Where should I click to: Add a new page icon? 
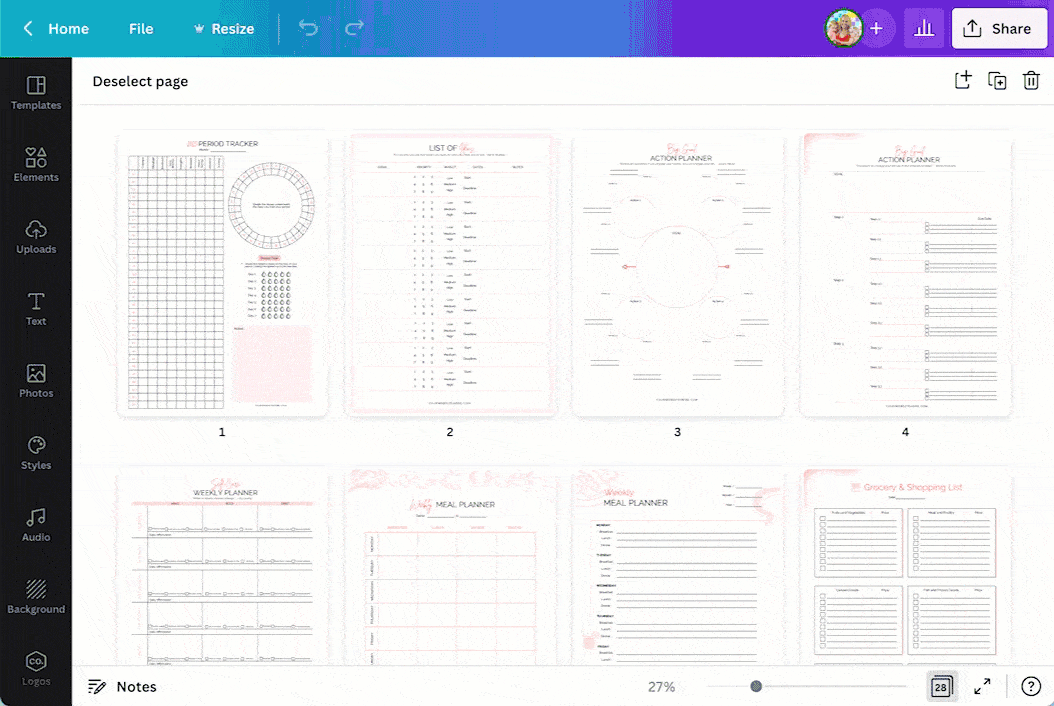click(963, 81)
